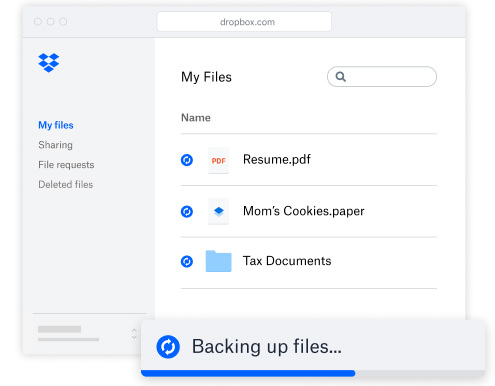Click the magnifier icon in search box

[340, 77]
